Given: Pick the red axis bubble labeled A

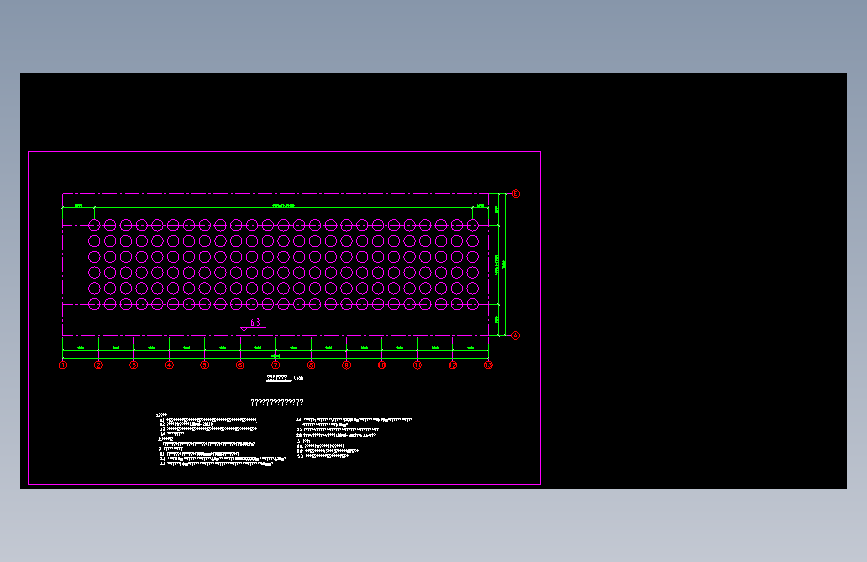Looking at the screenshot, I should point(515,336).
